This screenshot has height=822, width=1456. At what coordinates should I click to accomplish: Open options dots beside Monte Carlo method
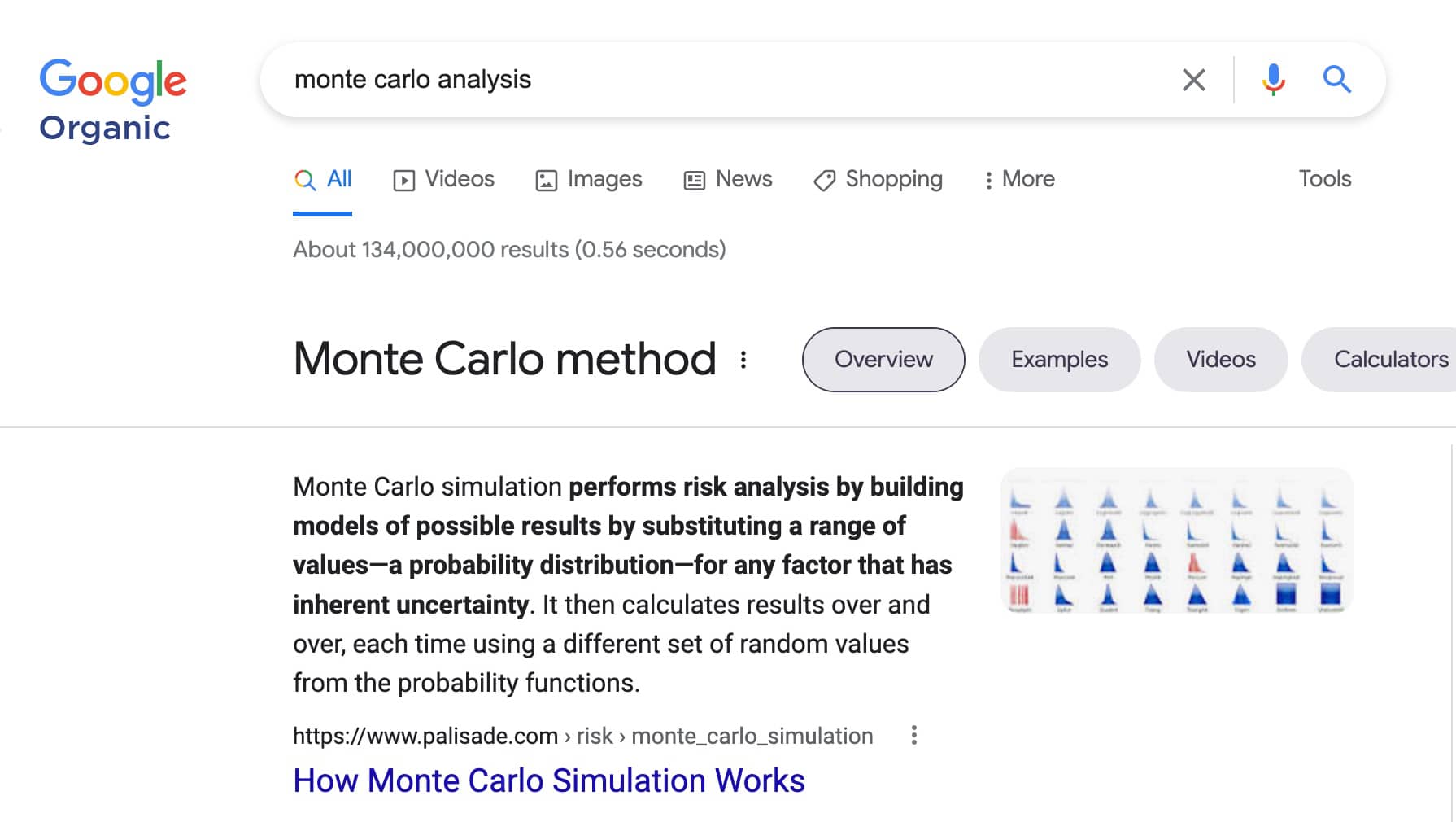tap(743, 360)
